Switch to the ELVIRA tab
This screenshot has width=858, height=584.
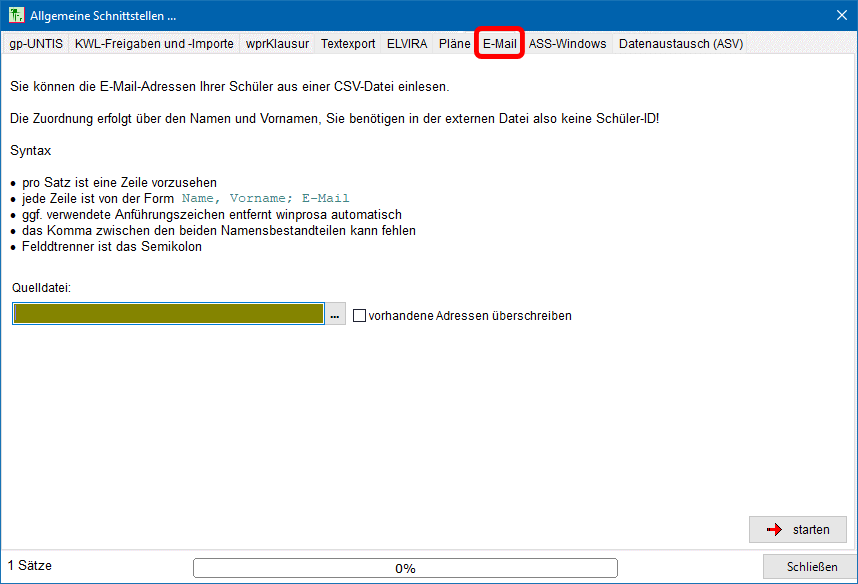[407, 44]
